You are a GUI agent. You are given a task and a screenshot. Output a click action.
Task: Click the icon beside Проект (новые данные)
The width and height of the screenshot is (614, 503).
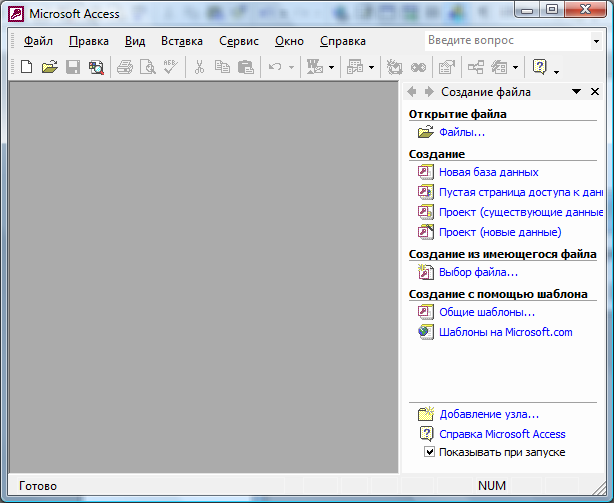[x=426, y=232]
